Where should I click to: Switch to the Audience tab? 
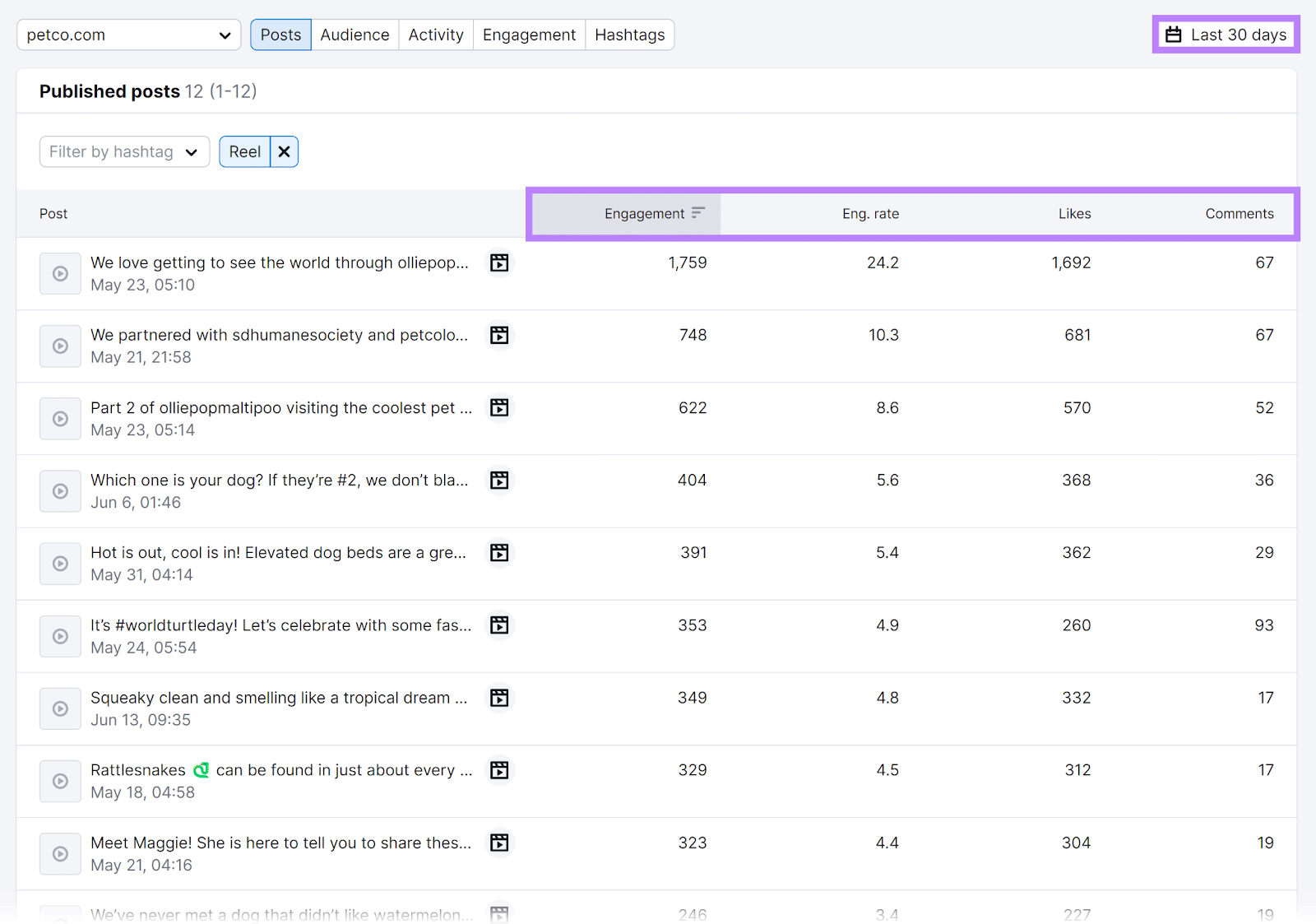coord(354,35)
